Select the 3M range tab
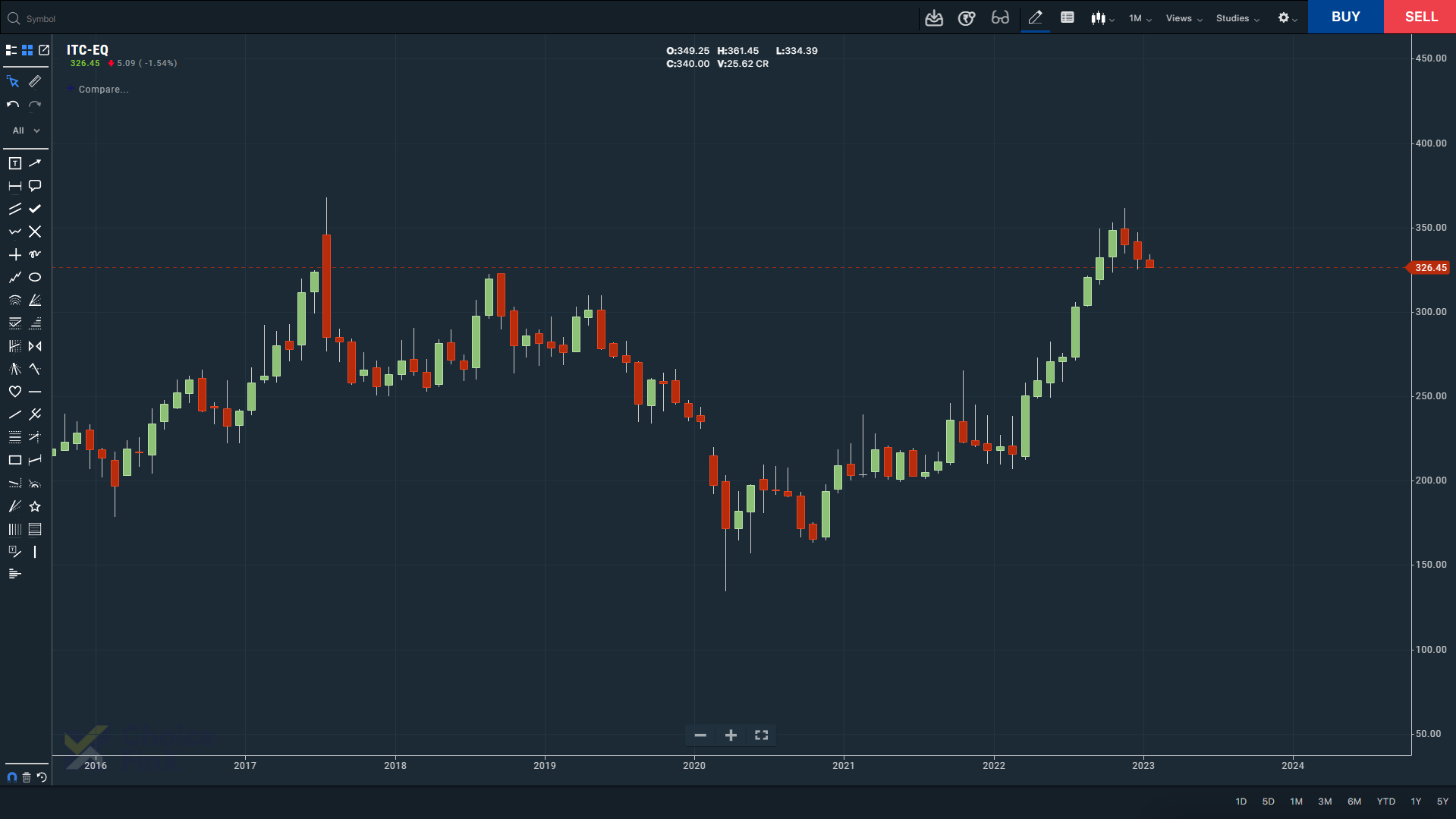Image resolution: width=1456 pixels, height=819 pixels. click(1325, 802)
